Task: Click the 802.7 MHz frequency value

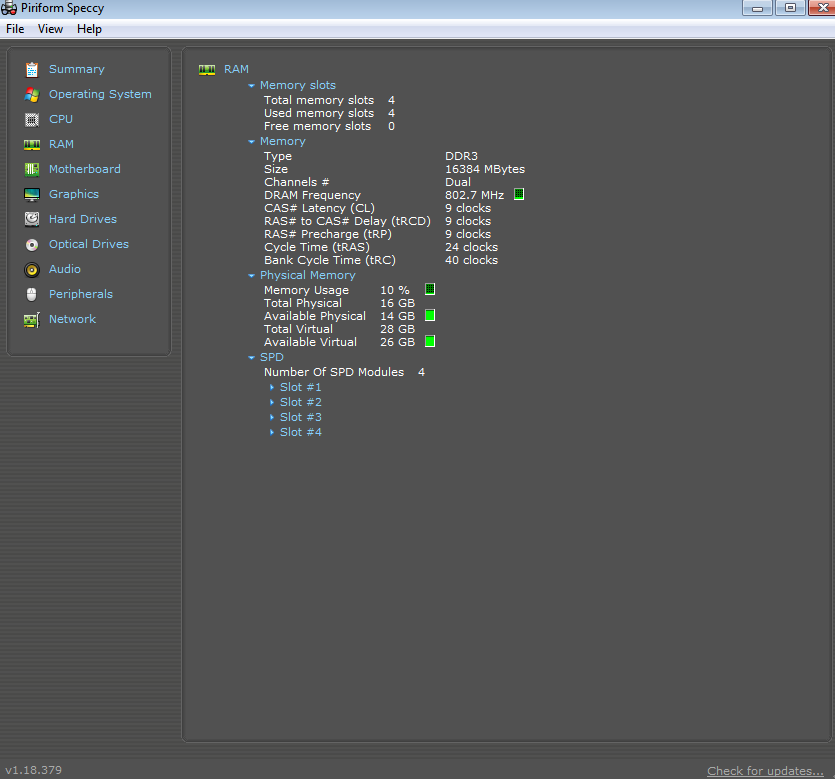Action: (x=474, y=195)
